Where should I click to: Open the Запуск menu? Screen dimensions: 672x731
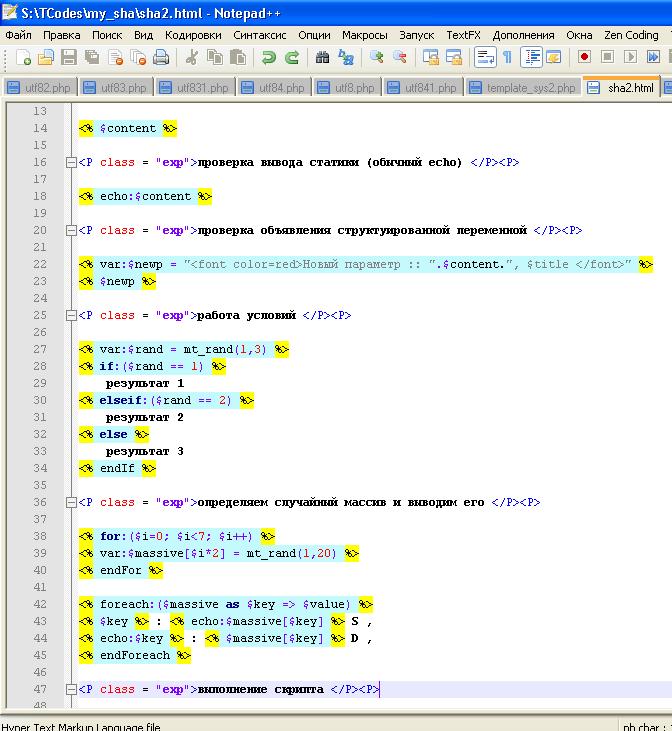[416, 35]
